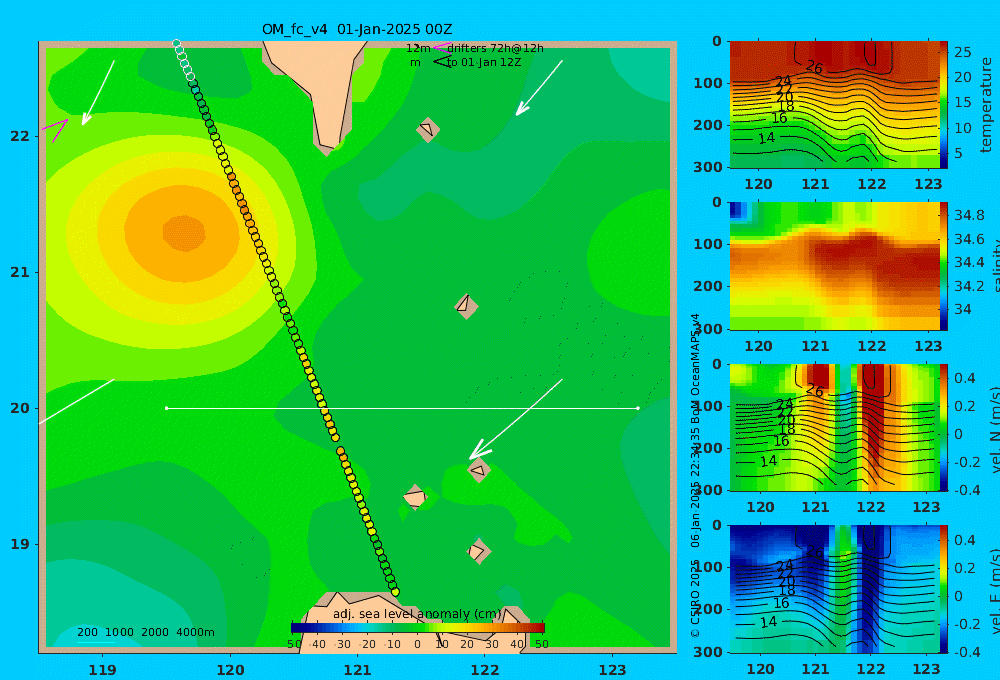The height and width of the screenshot is (680, 1000).
Task: Click the longitude label '121' on the main map
Action: (358, 670)
